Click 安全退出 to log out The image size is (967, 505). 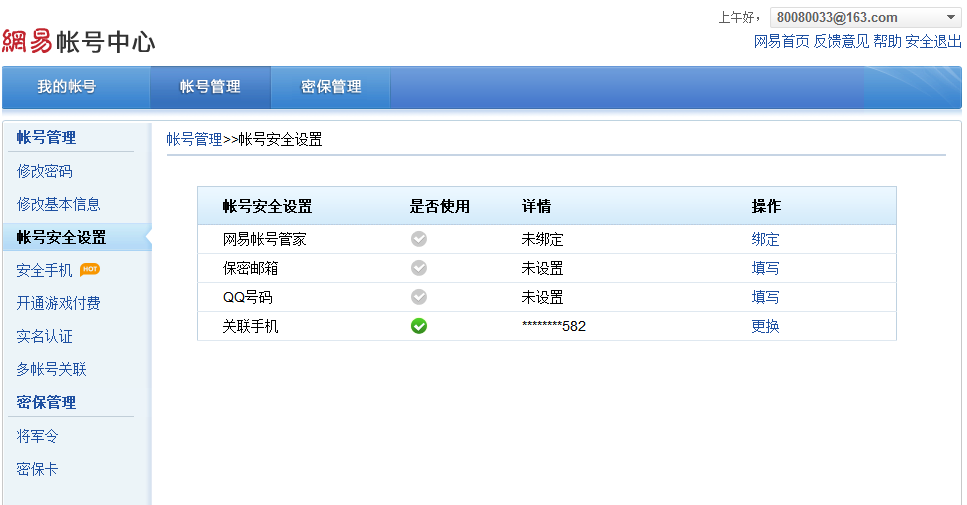[x=933, y=41]
